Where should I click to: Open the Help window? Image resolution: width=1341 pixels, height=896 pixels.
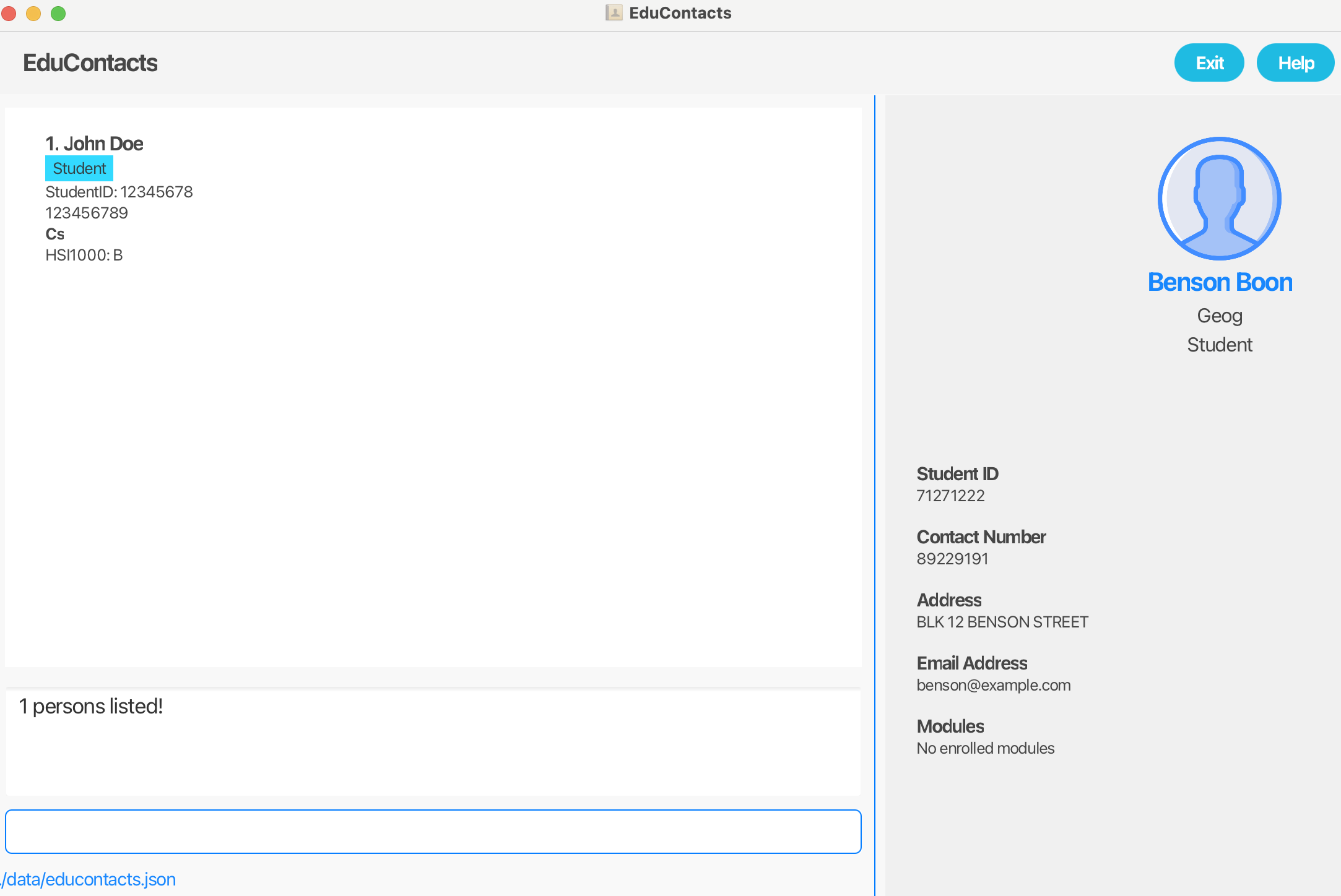point(1295,63)
